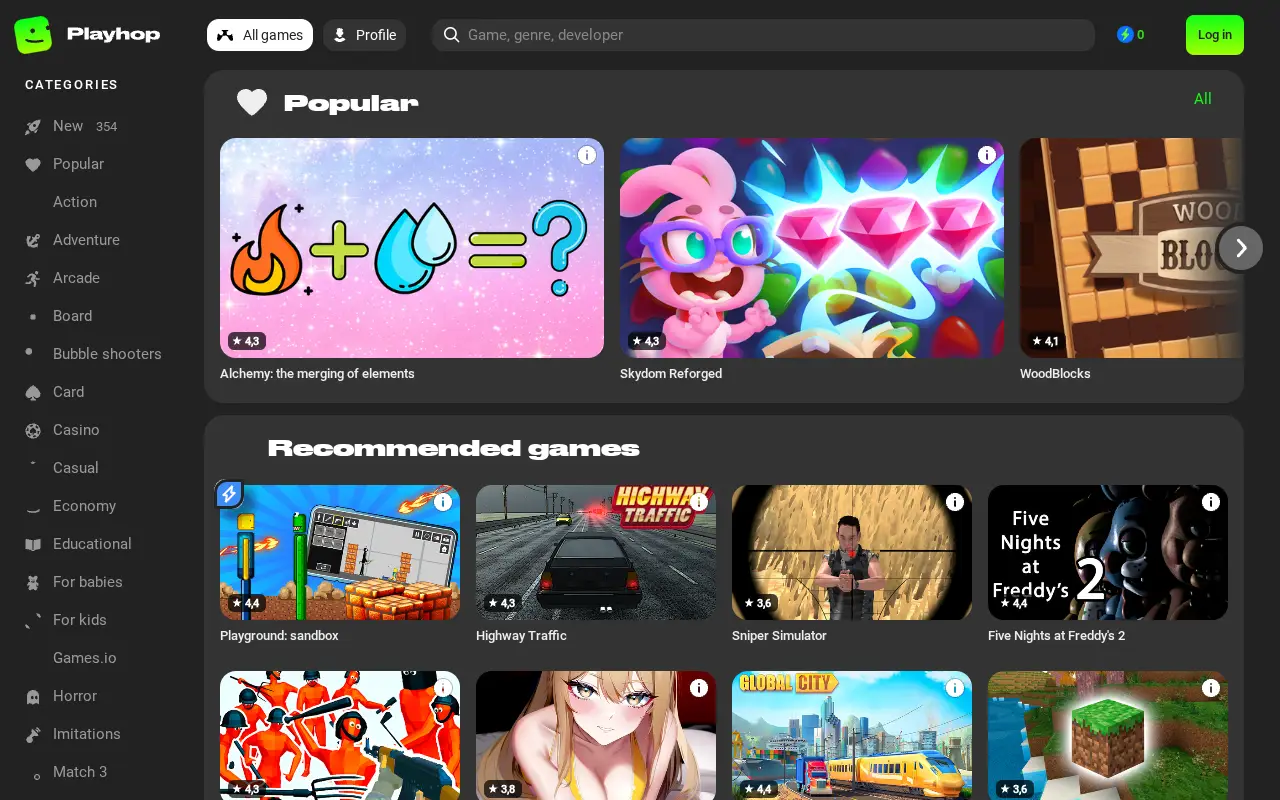The image size is (1280, 800).
Task: Open info icon on Highway Traffic card
Action: tap(699, 502)
